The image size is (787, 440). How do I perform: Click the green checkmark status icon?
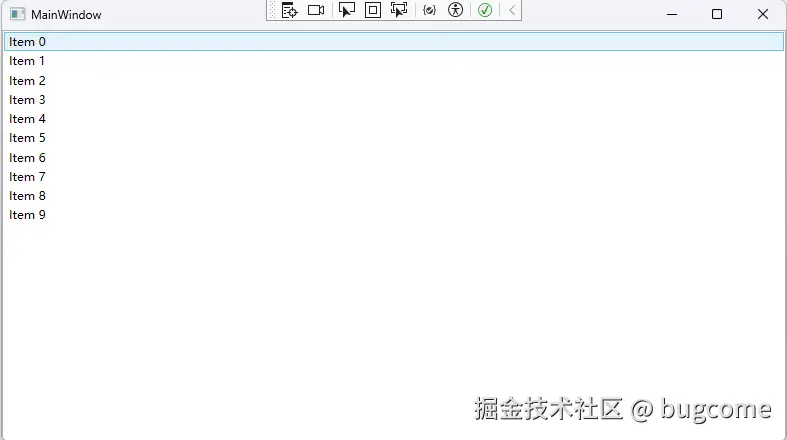(485, 10)
